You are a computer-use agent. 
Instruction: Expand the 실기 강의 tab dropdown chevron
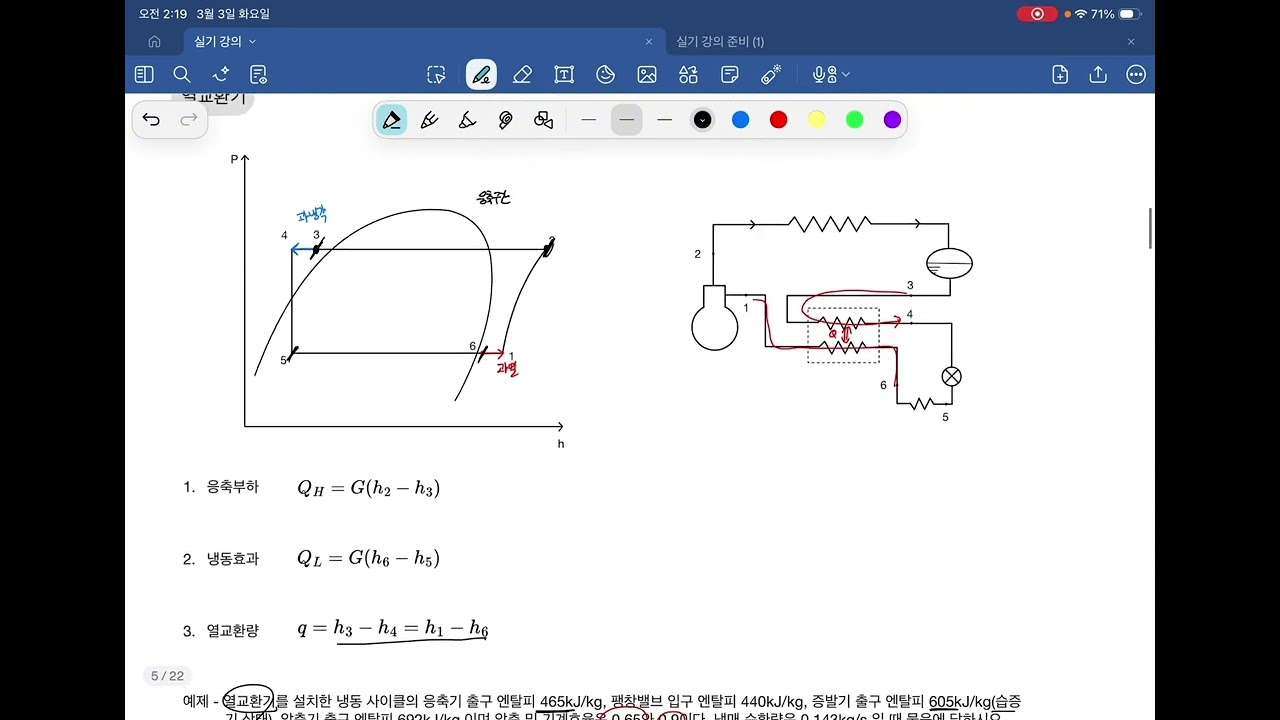252,42
